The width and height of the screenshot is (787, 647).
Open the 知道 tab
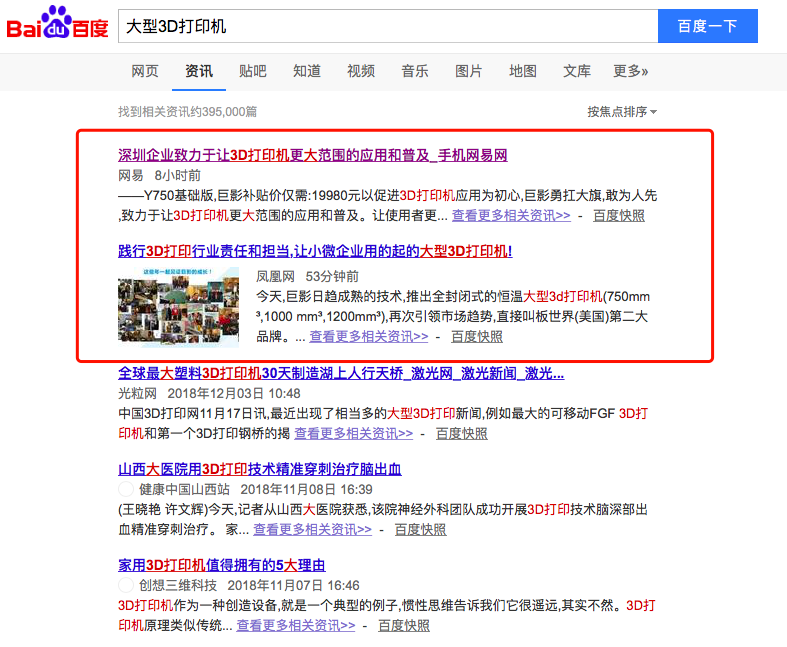point(307,71)
